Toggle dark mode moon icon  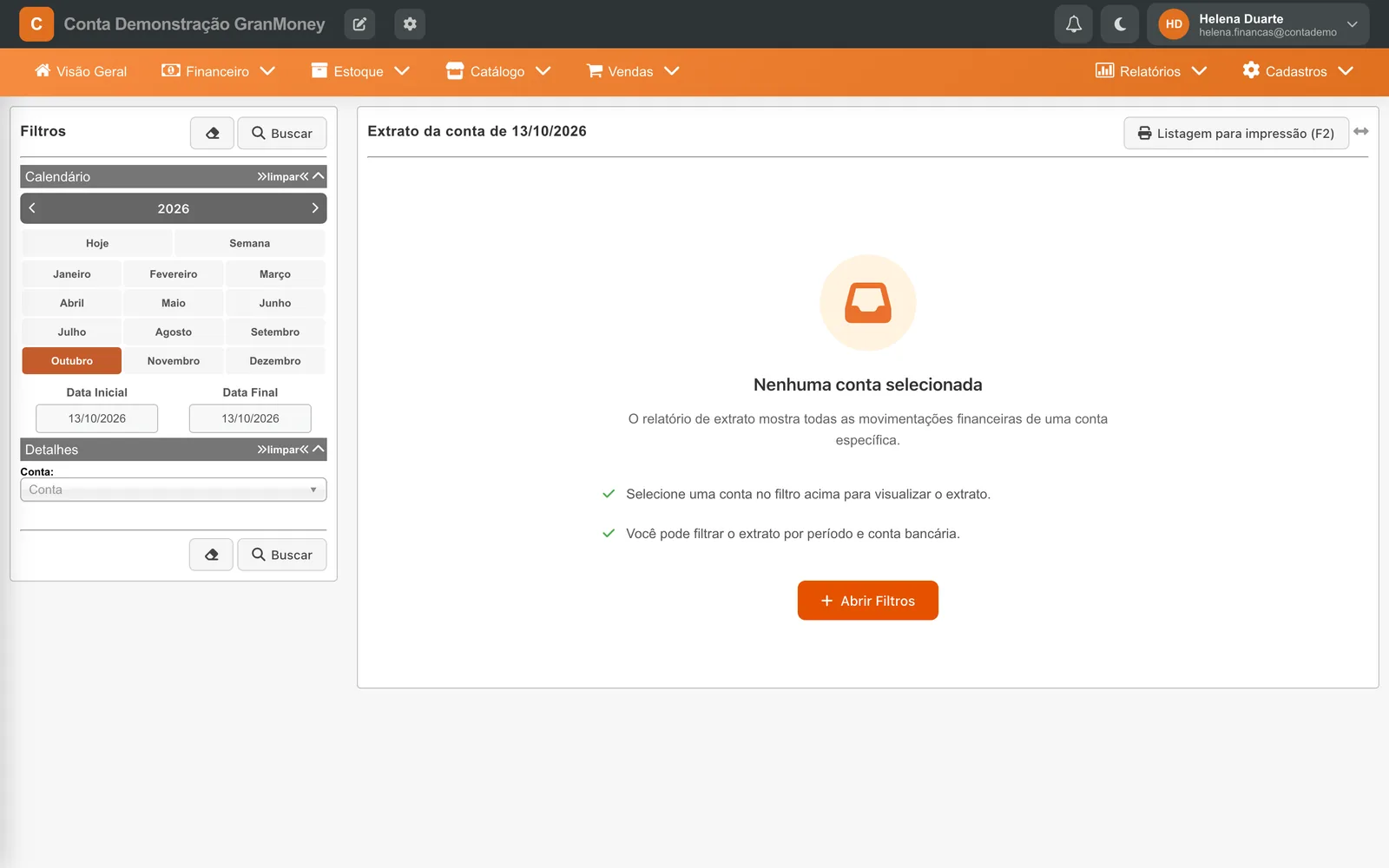[1120, 24]
